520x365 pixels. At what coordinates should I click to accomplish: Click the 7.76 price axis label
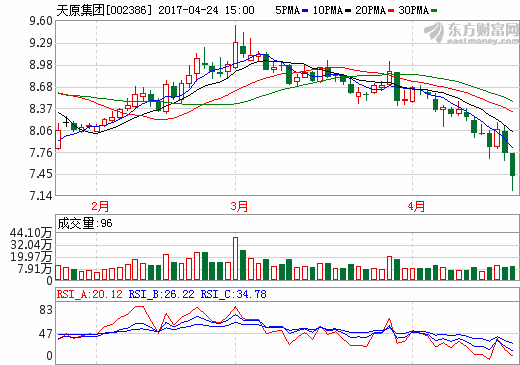pos(41,153)
